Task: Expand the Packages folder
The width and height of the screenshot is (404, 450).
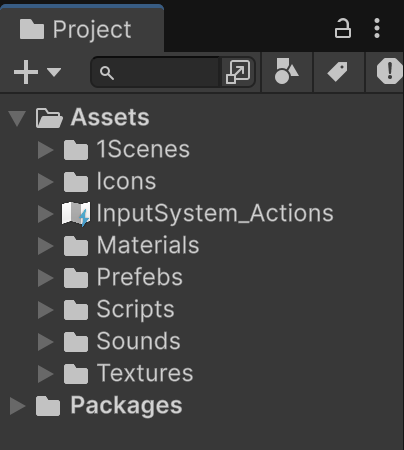Action: point(17,406)
